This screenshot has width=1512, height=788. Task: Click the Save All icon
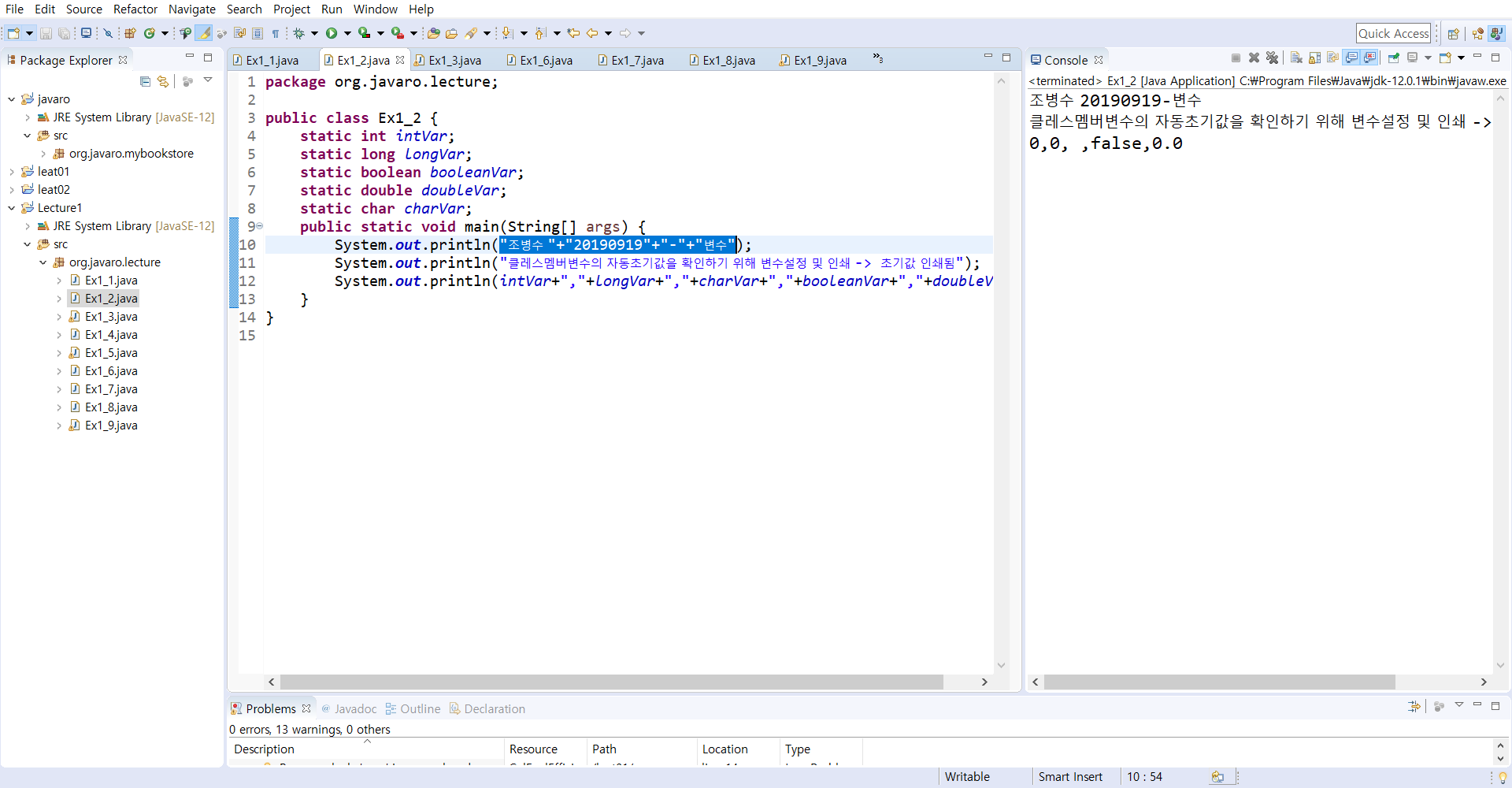[x=64, y=33]
